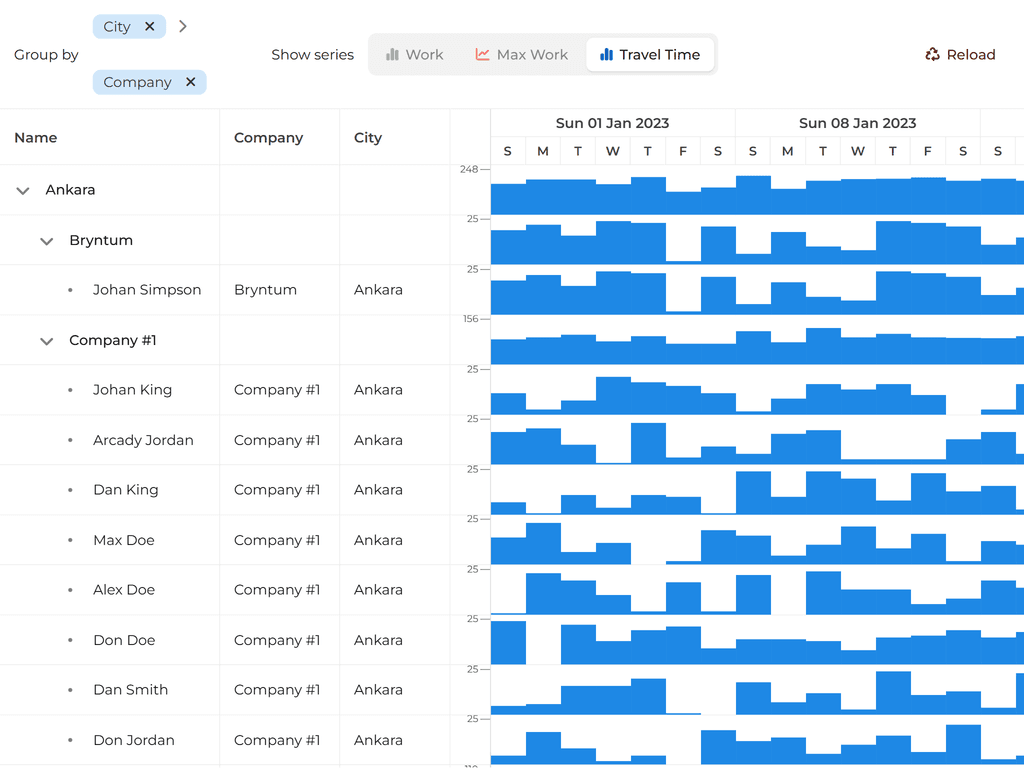Toggle the Max Work series on
The image size is (1024, 768).
[521, 54]
